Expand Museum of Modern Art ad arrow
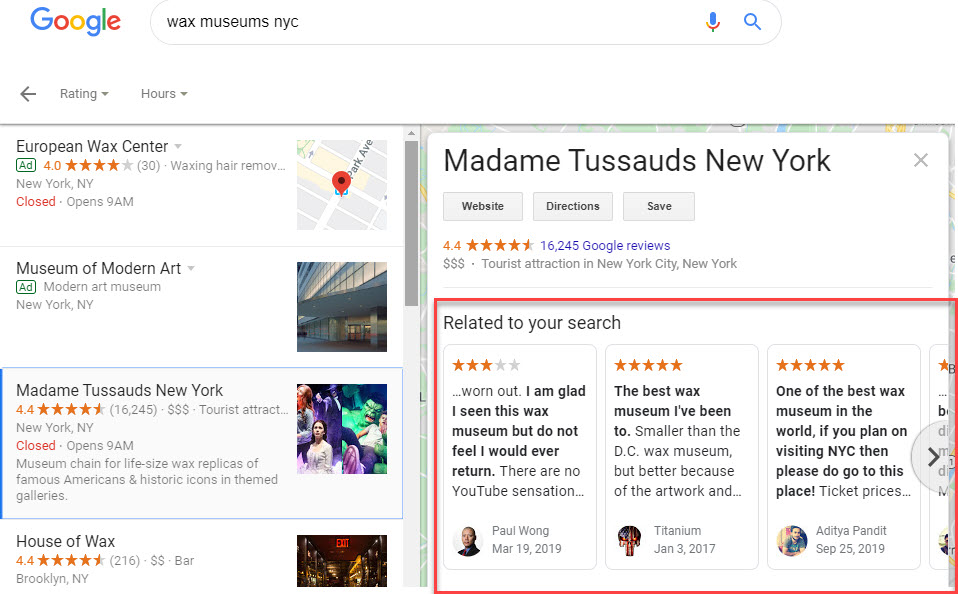The height and width of the screenshot is (594, 958). pyautogui.click(x=191, y=268)
